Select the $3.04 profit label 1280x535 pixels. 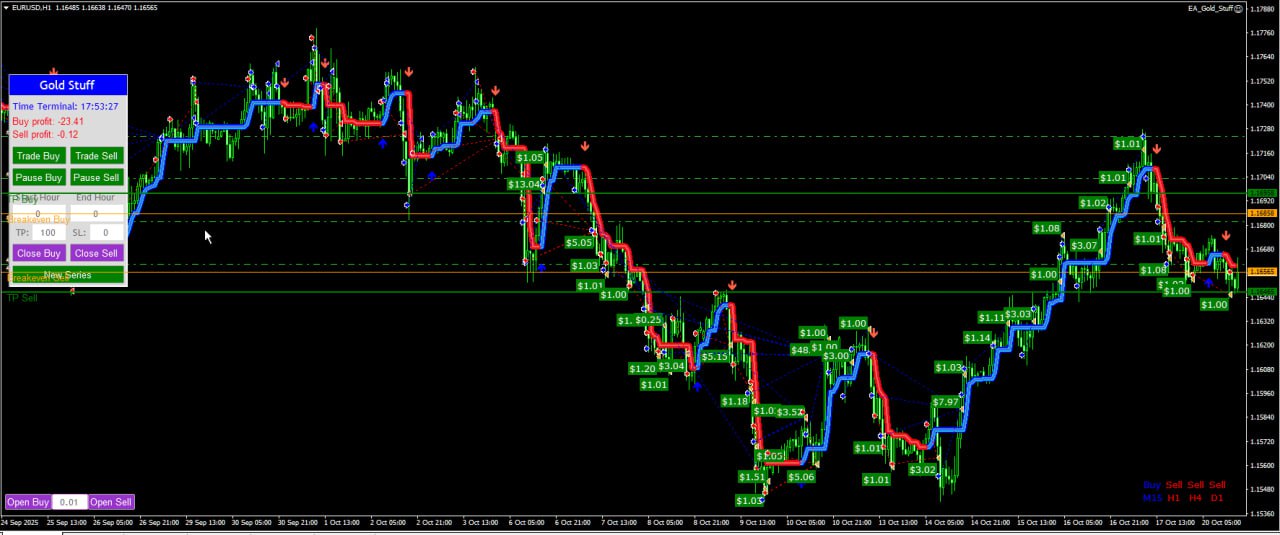point(672,366)
